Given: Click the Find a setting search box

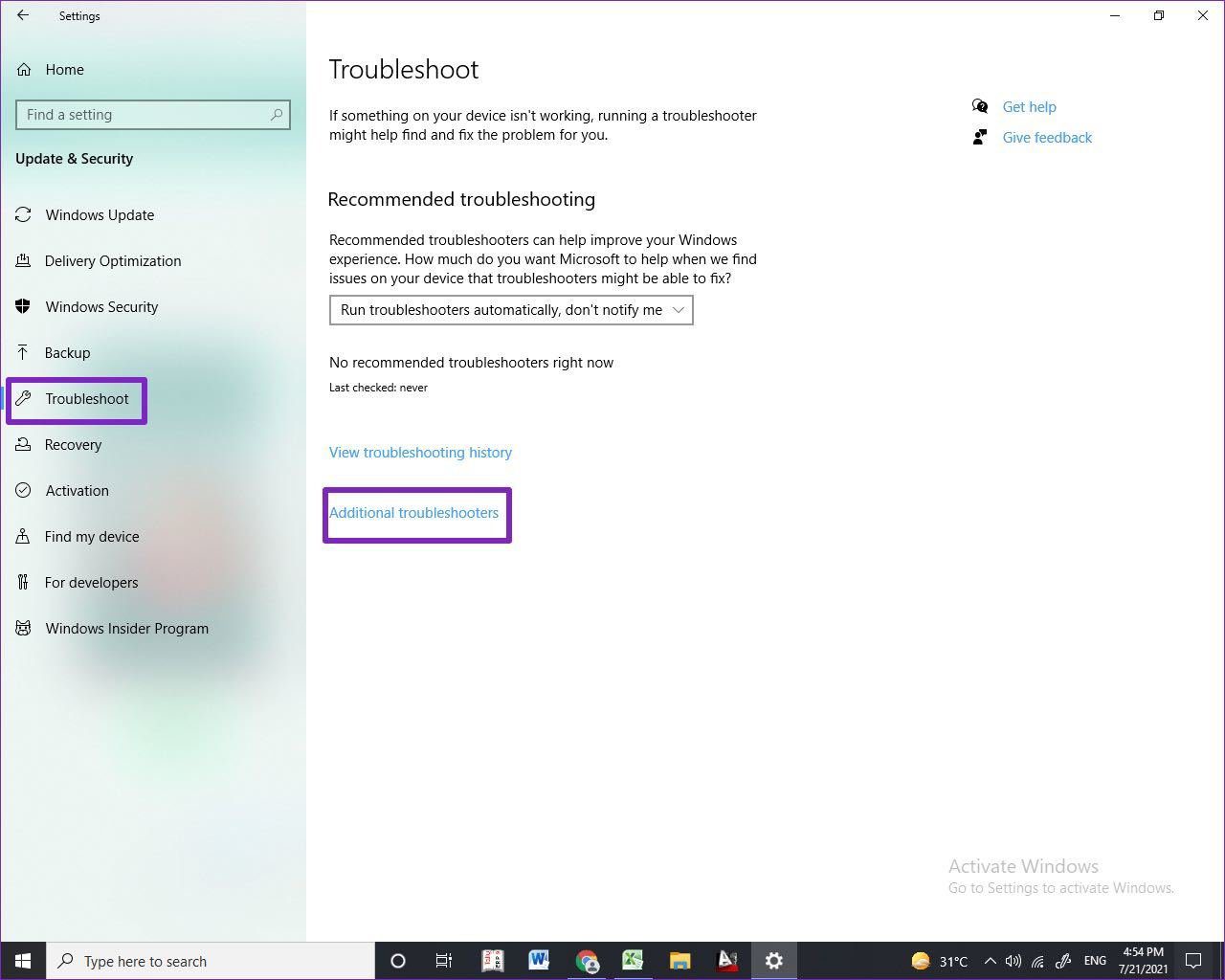Looking at the screenshot, I should [144, 115].
